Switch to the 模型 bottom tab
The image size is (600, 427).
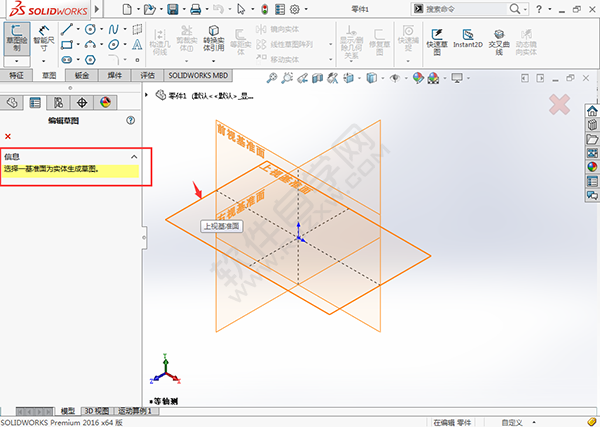point(68,411)
